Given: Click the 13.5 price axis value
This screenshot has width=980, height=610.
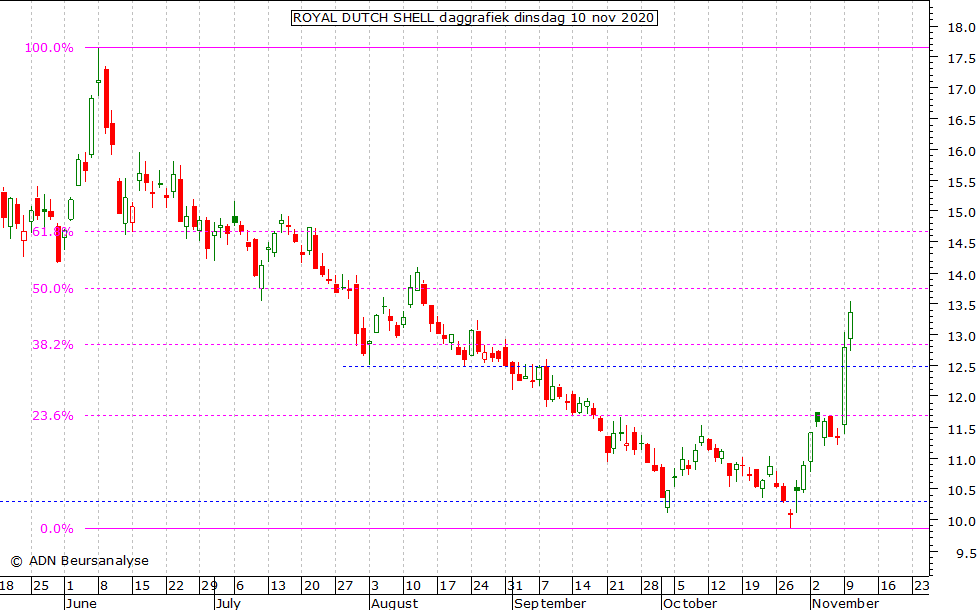Looking at the screenshot, I should pos(961,306).
